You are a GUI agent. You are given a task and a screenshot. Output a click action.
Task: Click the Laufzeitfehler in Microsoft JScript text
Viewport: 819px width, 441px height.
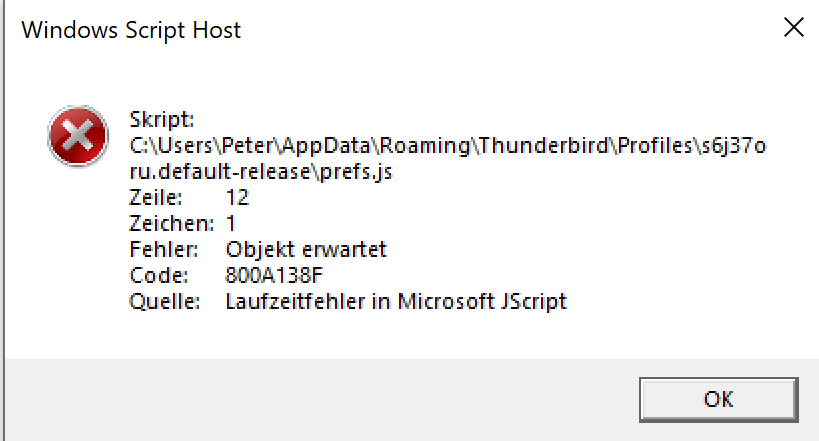point(396,301)
